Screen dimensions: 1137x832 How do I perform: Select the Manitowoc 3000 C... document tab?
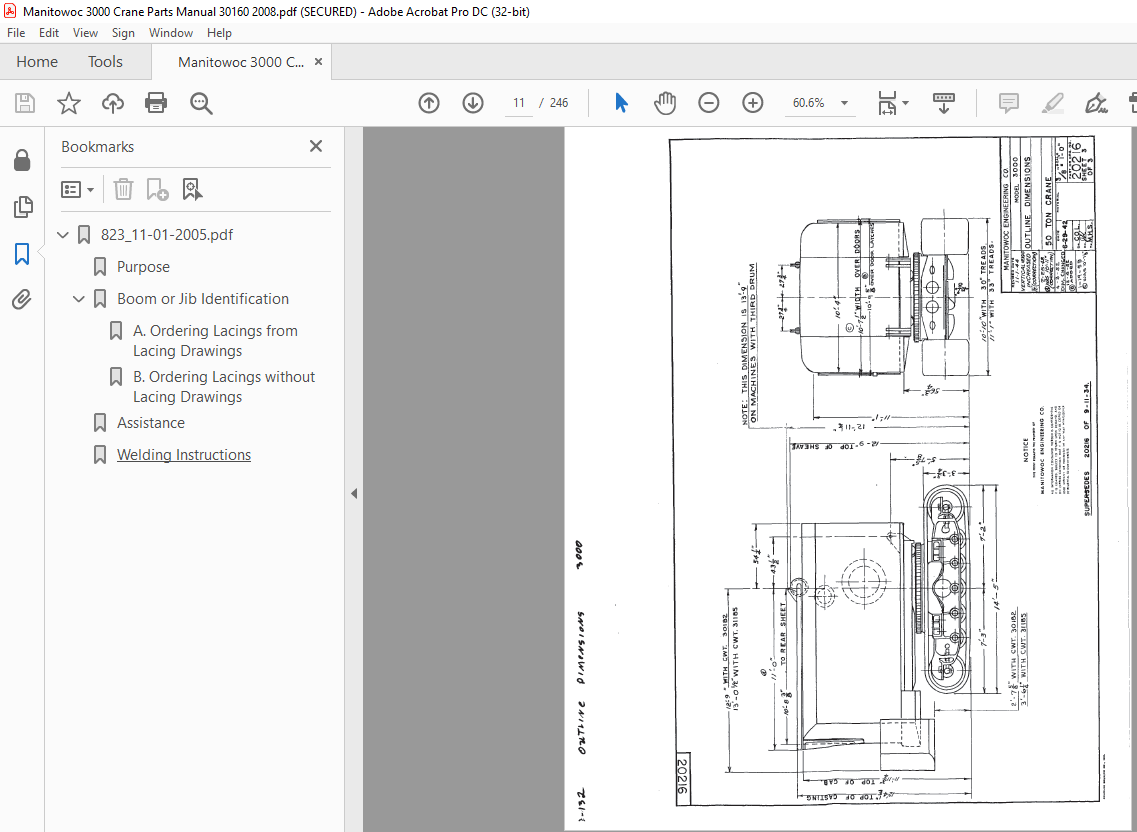tap(241, 62)
